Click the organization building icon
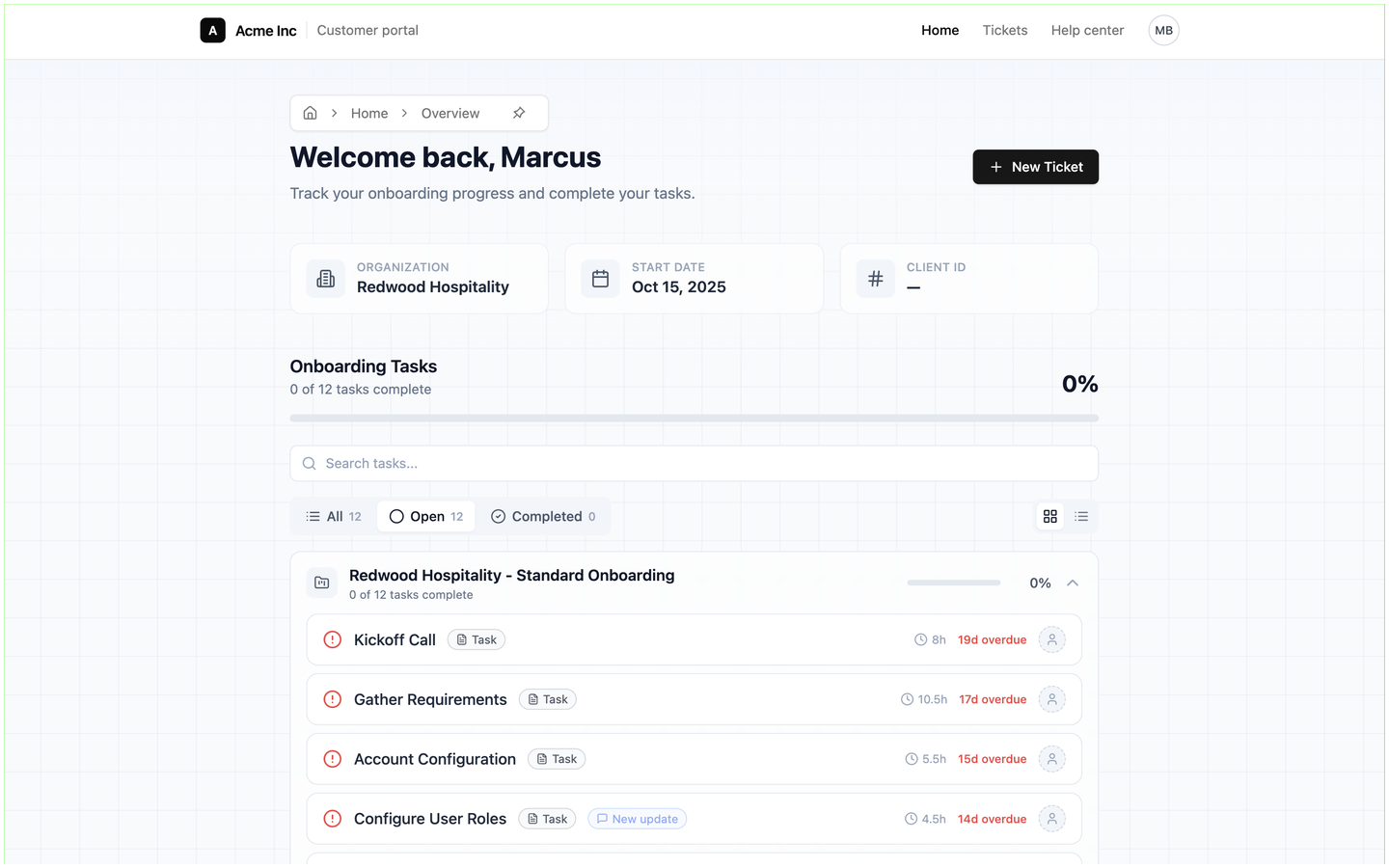1389x868 pixels. click(326, 279)
